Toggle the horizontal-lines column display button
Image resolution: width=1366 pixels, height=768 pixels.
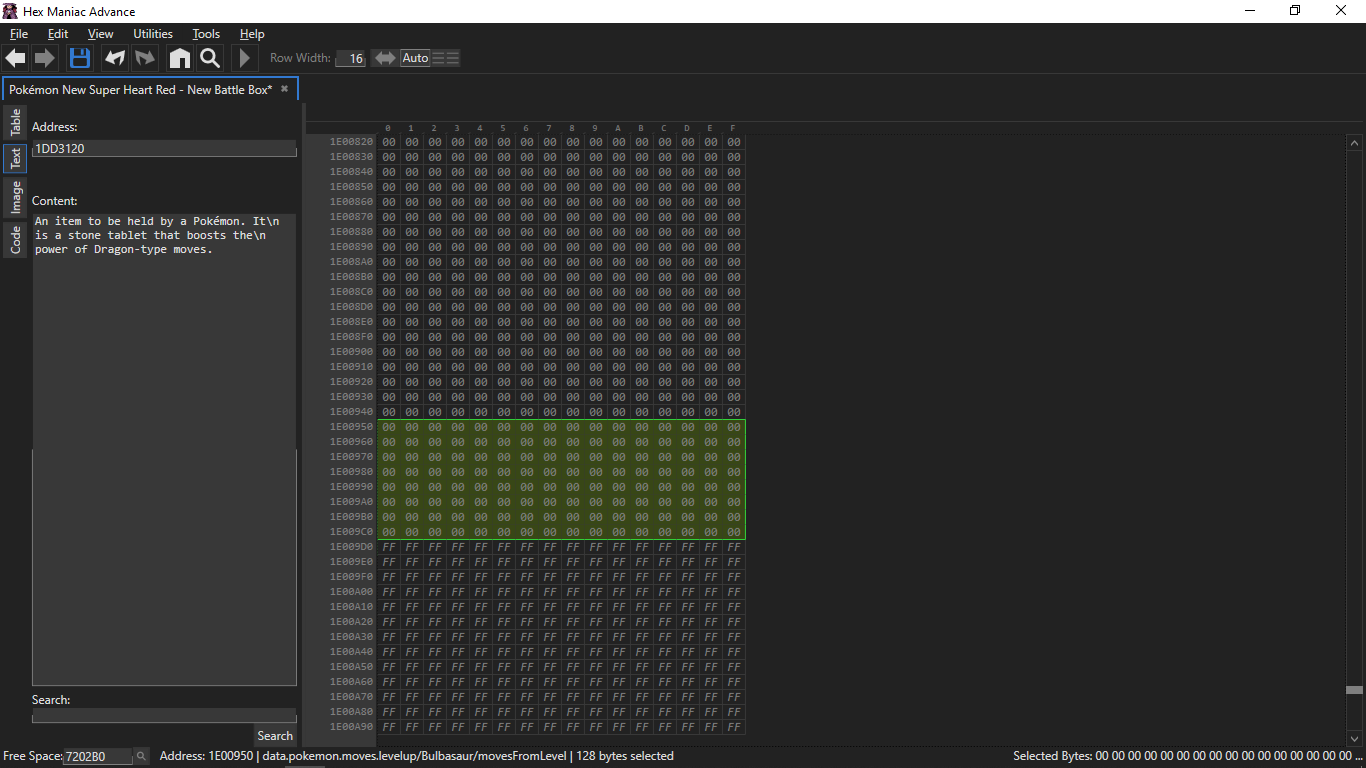coord(446,58)
